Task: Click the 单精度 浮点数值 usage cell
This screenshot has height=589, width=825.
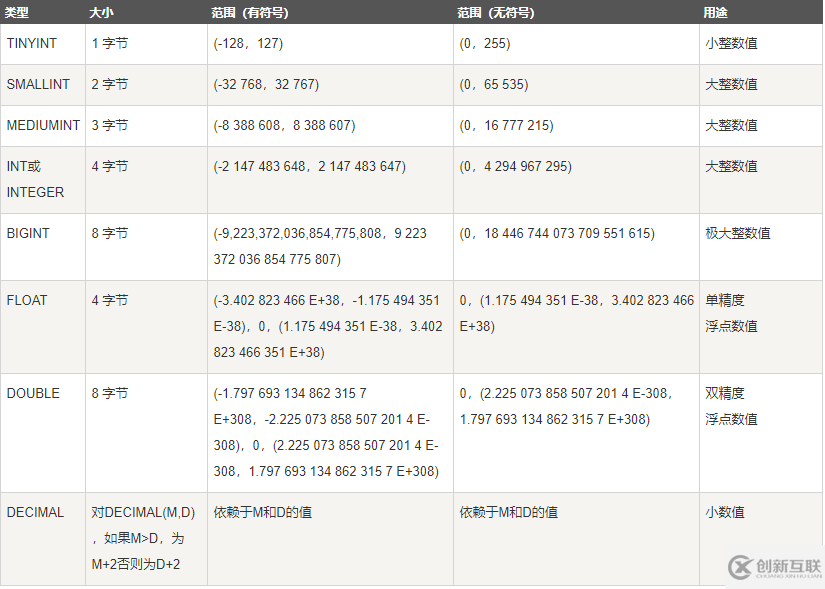Action: (x=731, y=313)
